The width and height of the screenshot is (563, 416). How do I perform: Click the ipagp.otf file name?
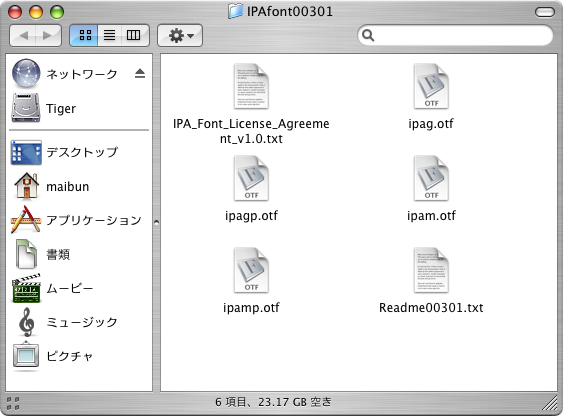251,216
